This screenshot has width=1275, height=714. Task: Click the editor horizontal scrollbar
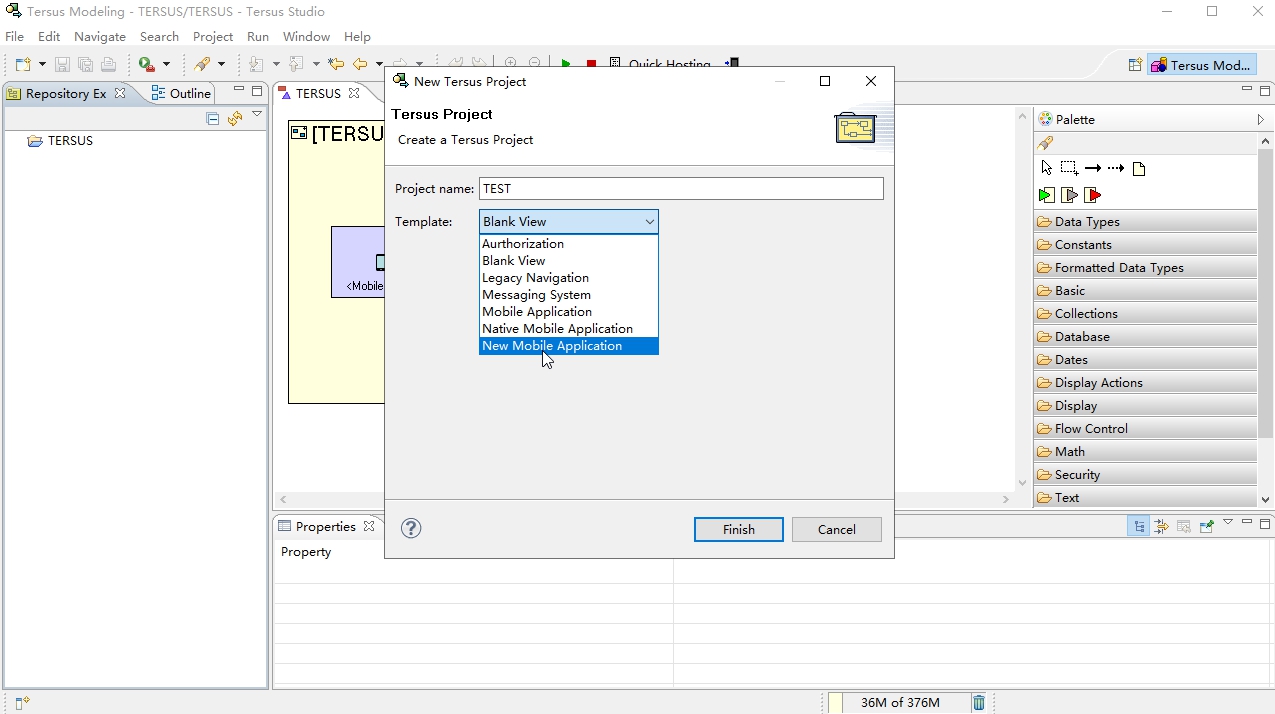645,499
